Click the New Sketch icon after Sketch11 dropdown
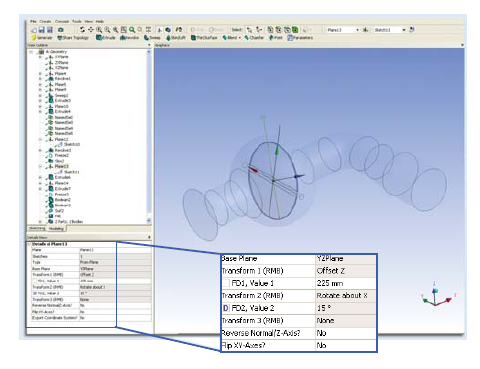The image size is (480, 369). (412, 30)
